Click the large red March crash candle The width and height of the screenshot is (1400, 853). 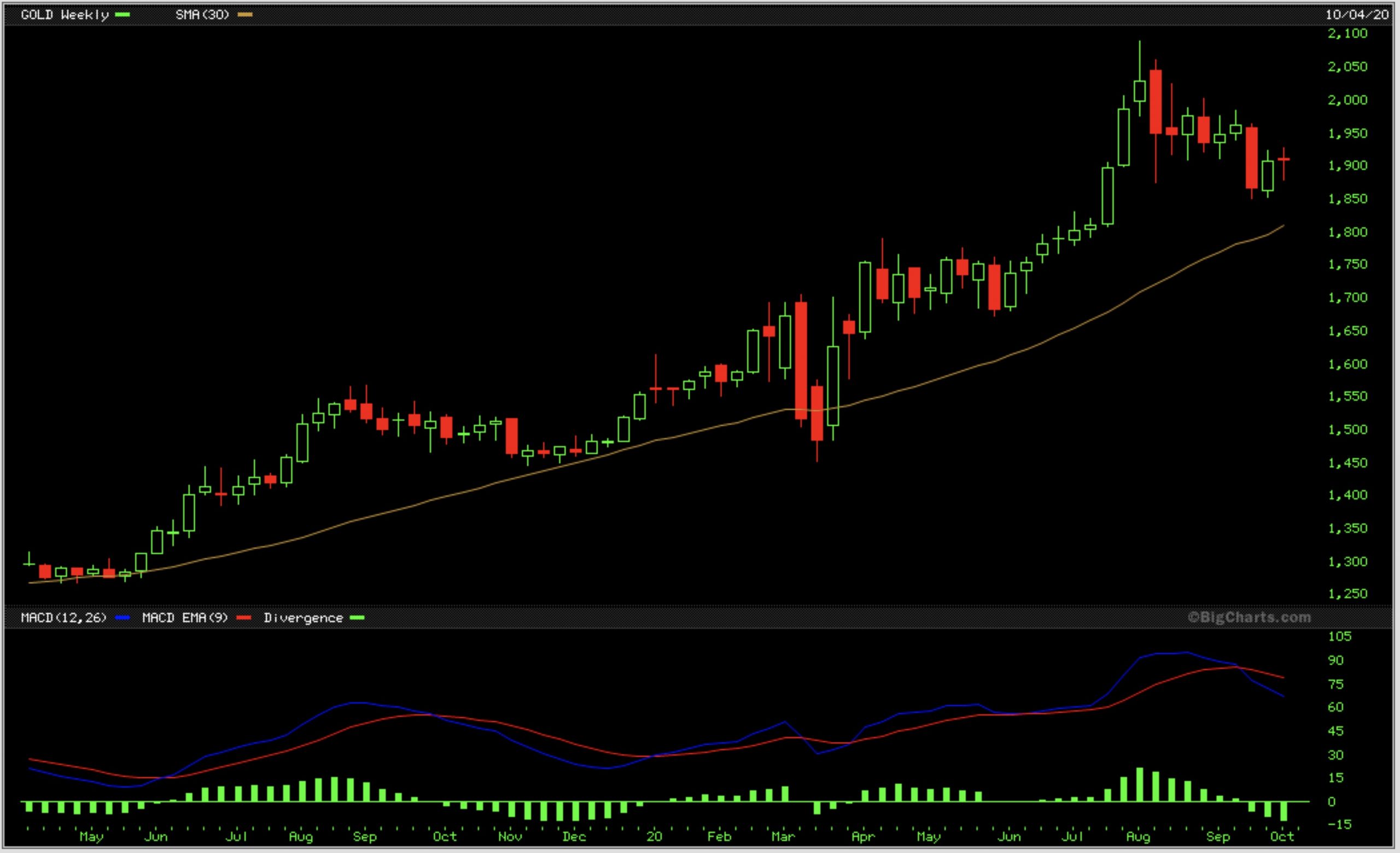click(801, 361)
